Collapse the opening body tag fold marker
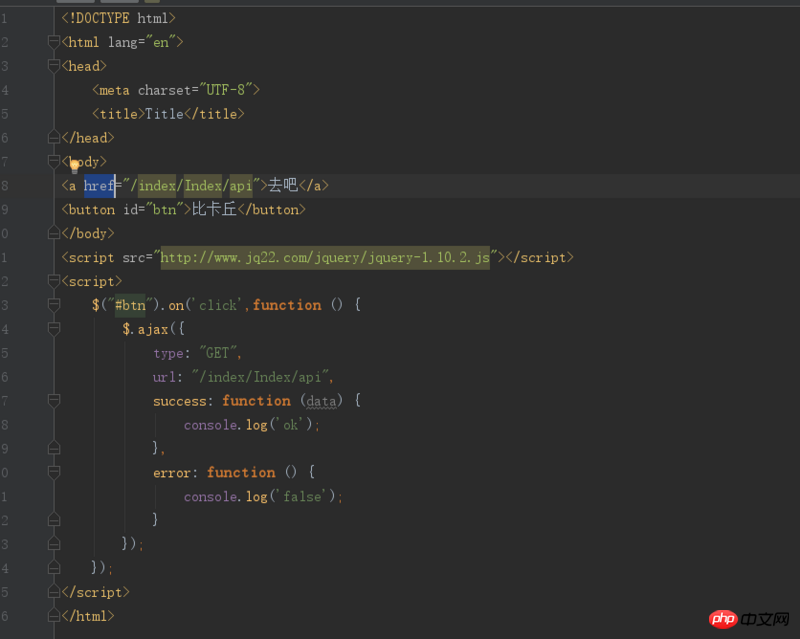The image size is (800, 639). (x=54, y=161)
